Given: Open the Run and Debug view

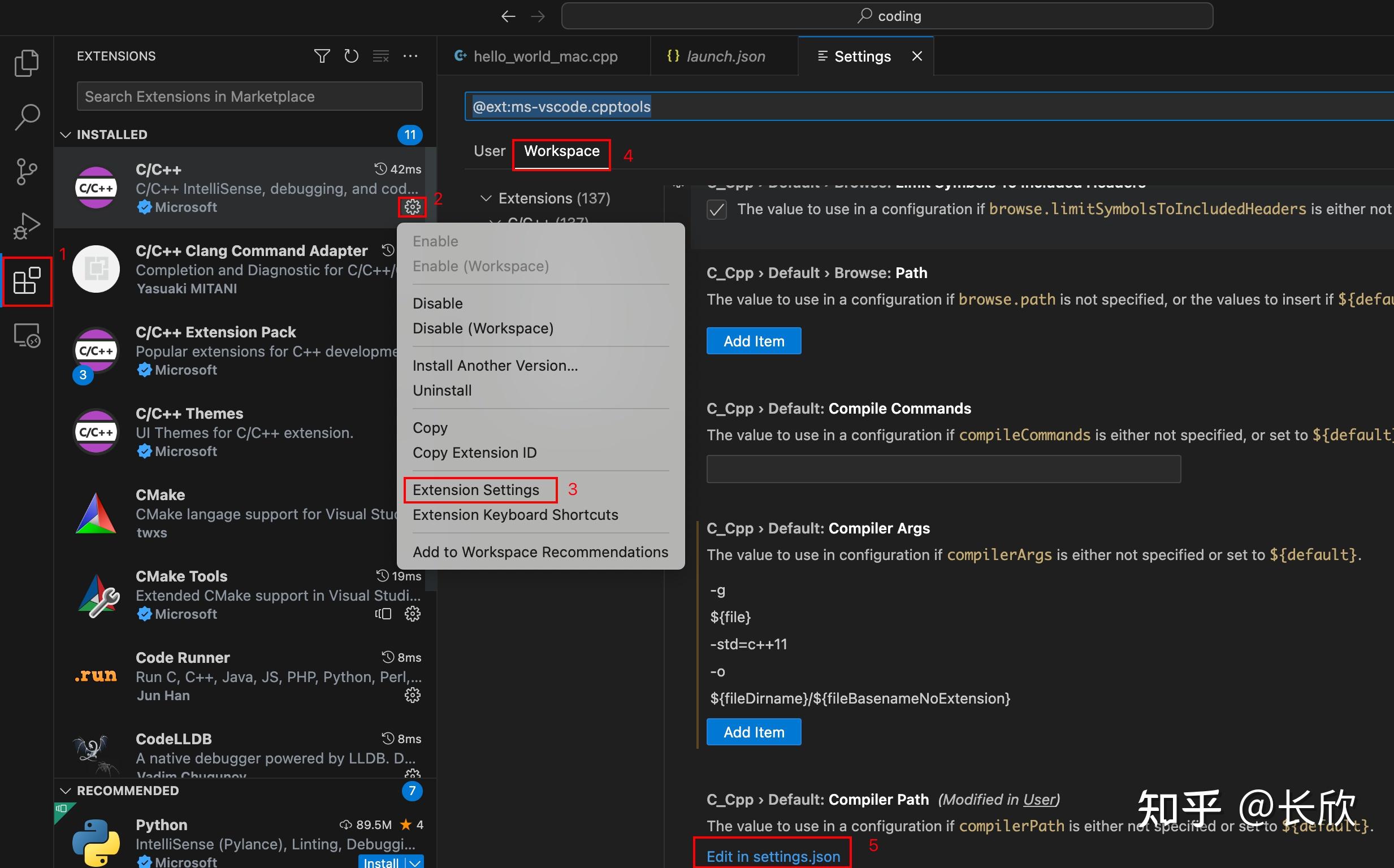Looking at the screenshot, I should click(x=27, y=225).
